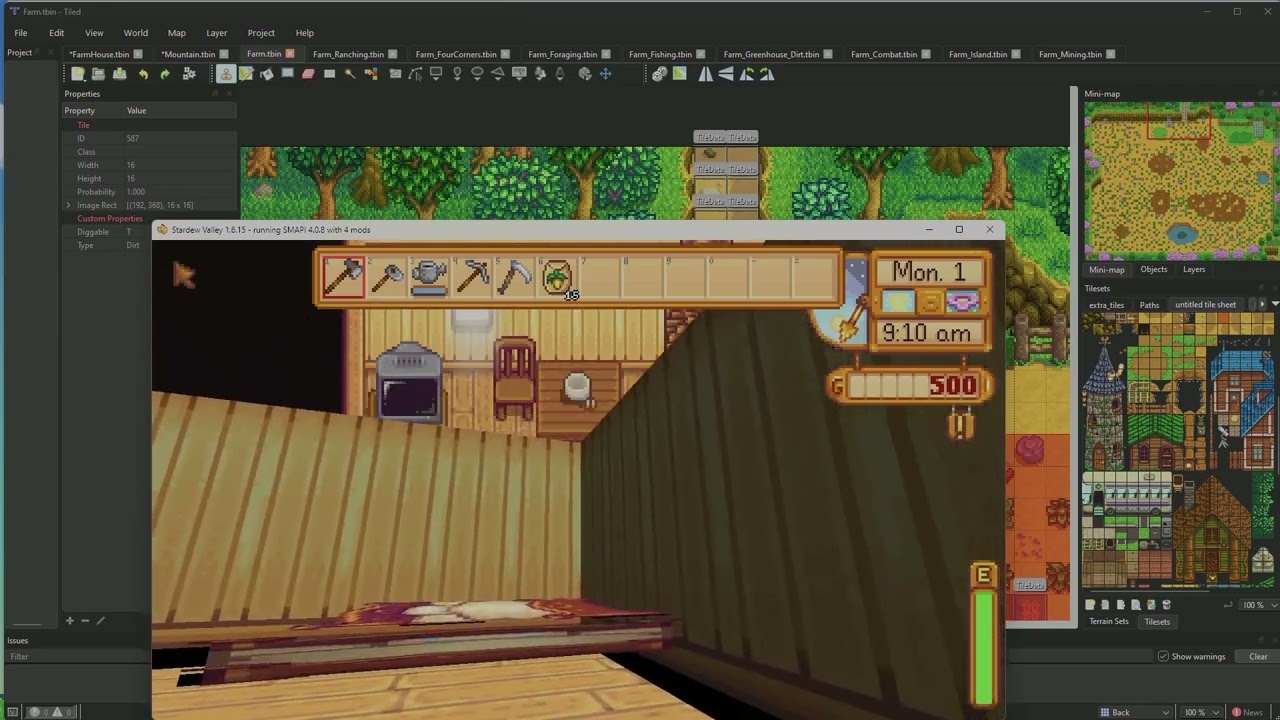Click the journal icon below gold counter

pyautogui.click(x=961, y=424)
